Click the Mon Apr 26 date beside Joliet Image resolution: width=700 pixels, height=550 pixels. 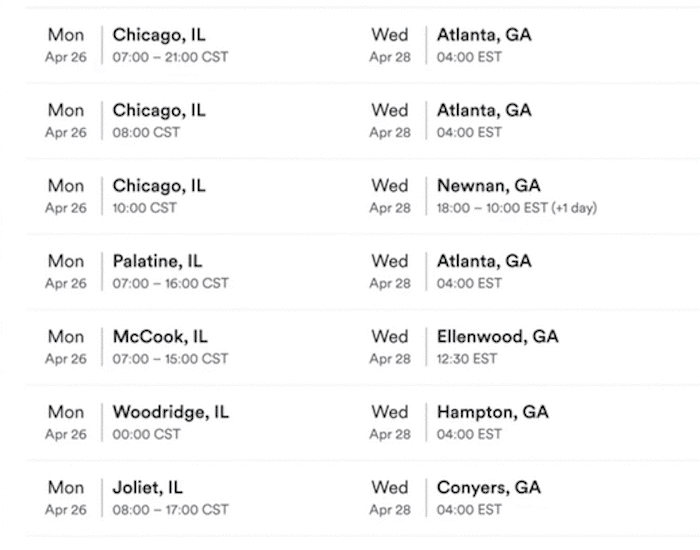(x=66, y=498)
